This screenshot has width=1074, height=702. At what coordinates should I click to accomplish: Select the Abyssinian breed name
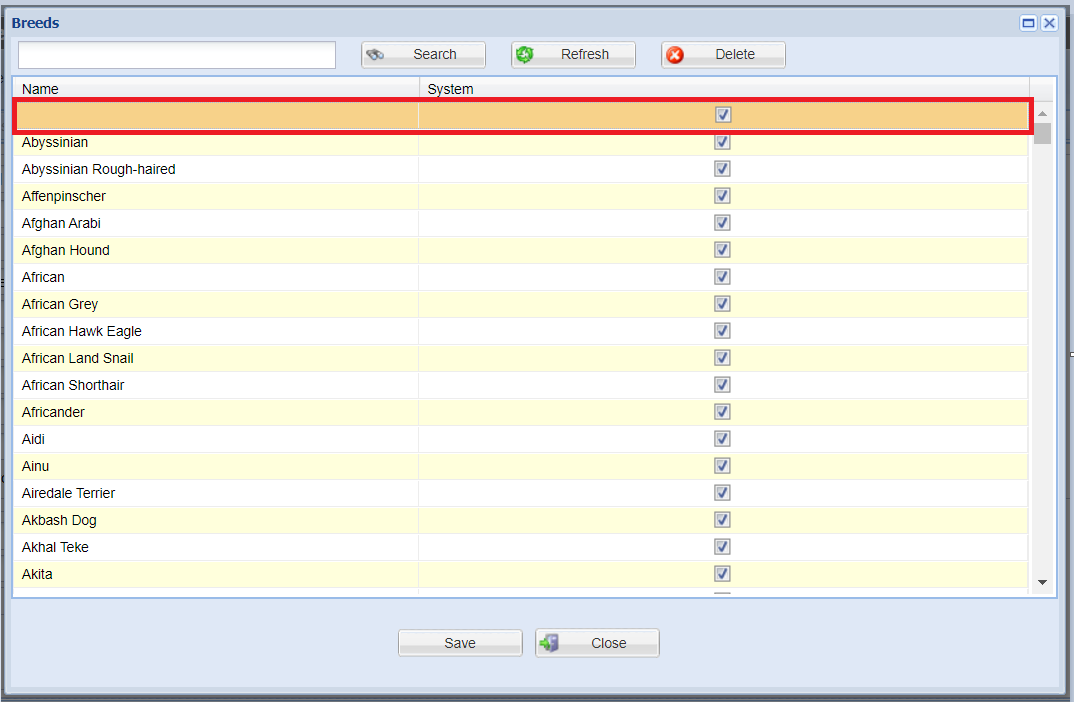click(55, 142)
